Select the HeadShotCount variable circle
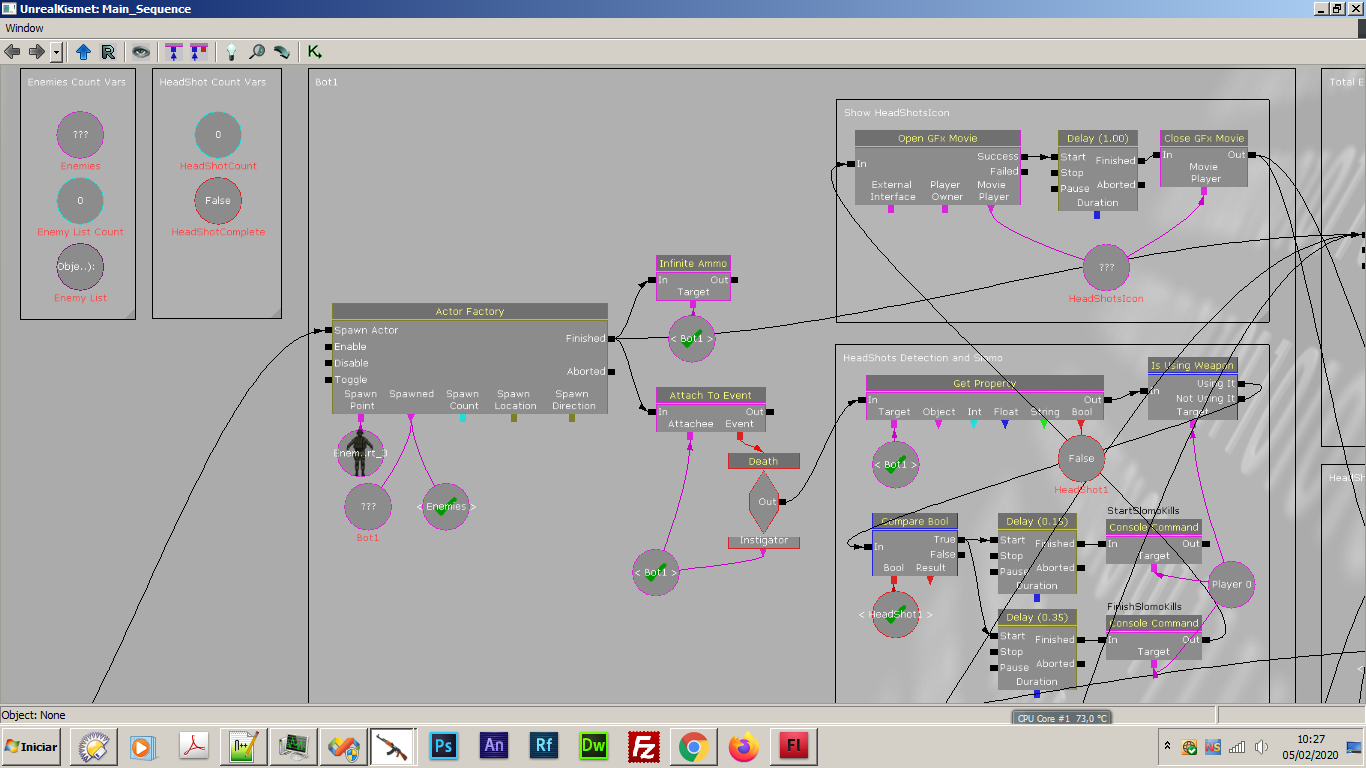This screenshot has height=768, width=1366. coord(217,135)
